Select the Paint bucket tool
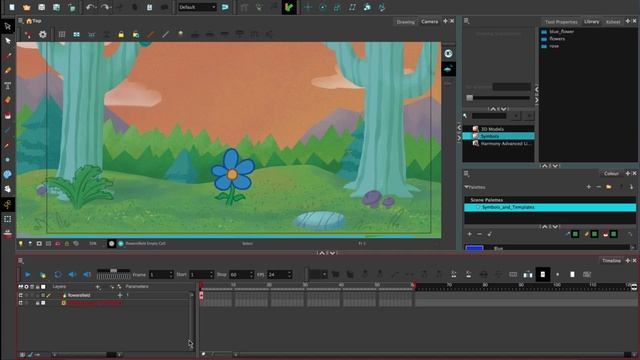This screenshot has height=360, width=640. (x=8, y=116)
